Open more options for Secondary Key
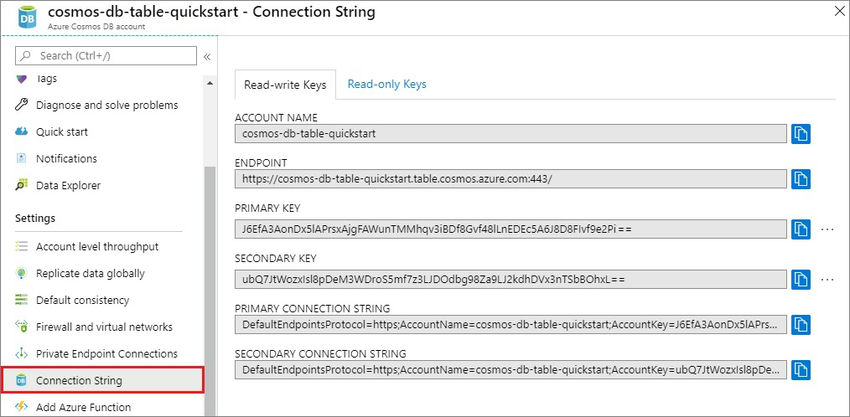This screenshot has height=417, width=850. point(827,280)
